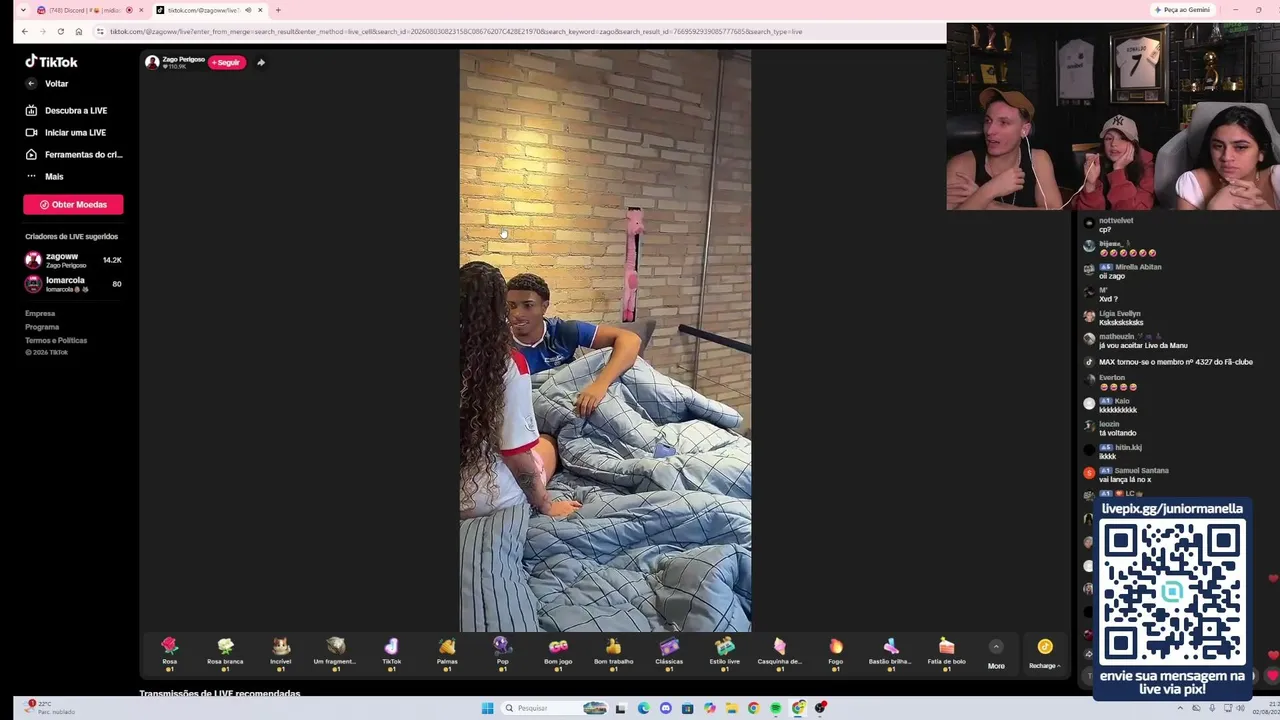Click the live video player
This screenshot has width=1280, height=720.
coord(605,340)
